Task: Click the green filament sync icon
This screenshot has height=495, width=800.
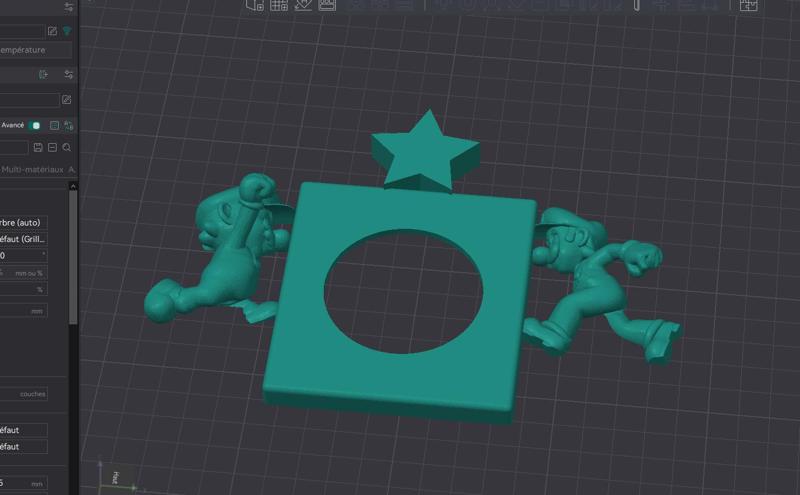Action: click(x=43, y=75)
